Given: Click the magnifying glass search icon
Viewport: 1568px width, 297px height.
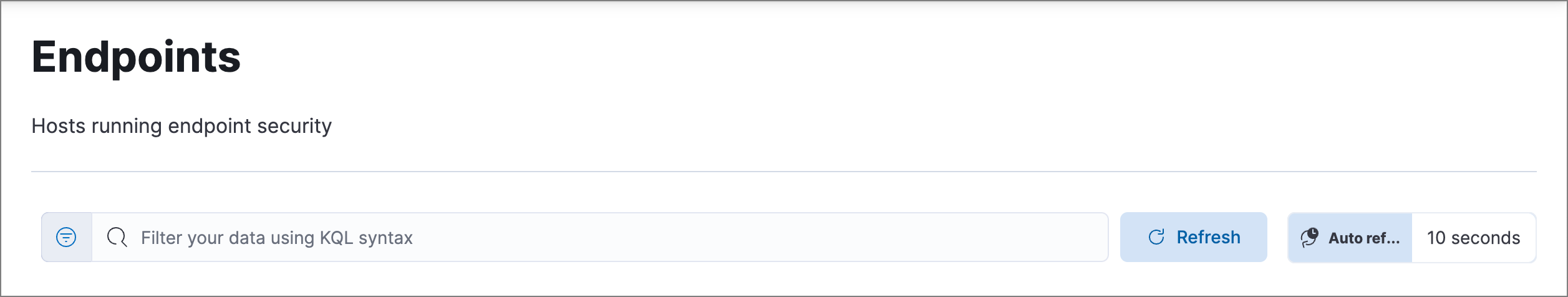Looking at the screenshot, I should pyautogui.click(x=117, y=237).
